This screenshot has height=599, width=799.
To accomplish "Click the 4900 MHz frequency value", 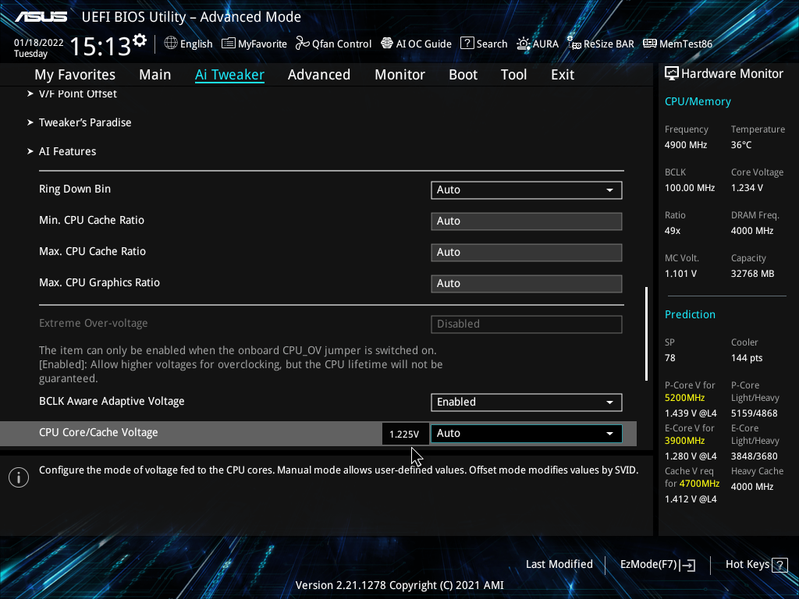I will 685,145.
